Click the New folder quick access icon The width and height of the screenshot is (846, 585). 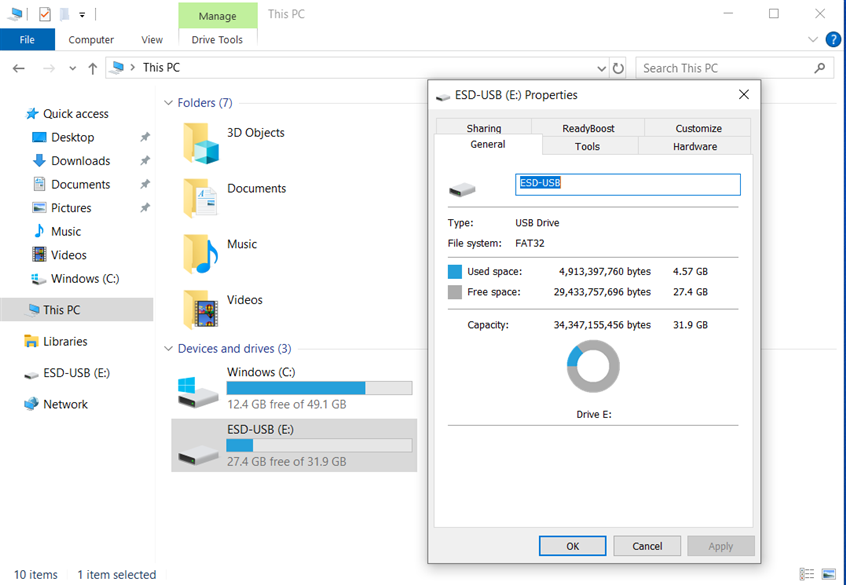coord(64,14)
